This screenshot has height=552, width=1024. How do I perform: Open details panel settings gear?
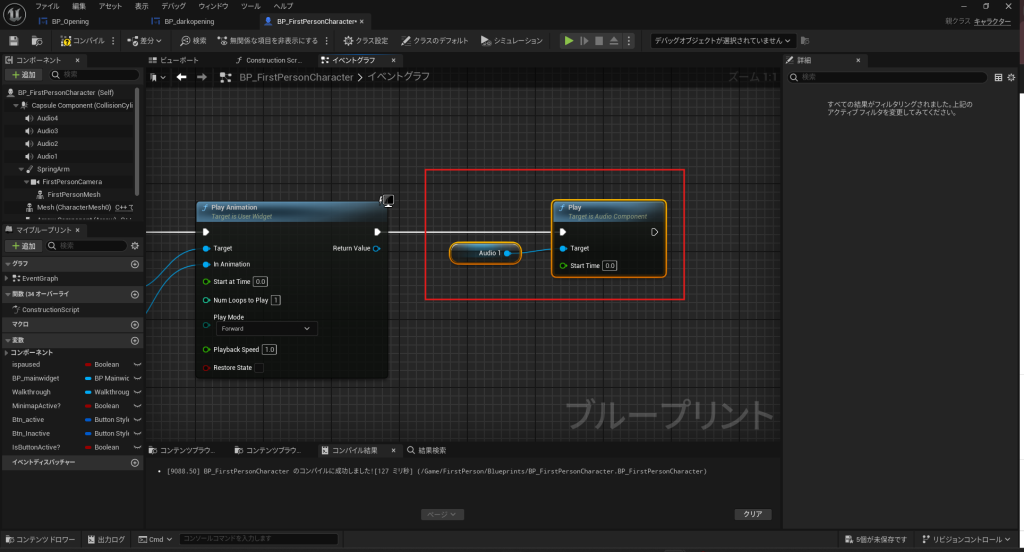click(x=1012, y=77)
